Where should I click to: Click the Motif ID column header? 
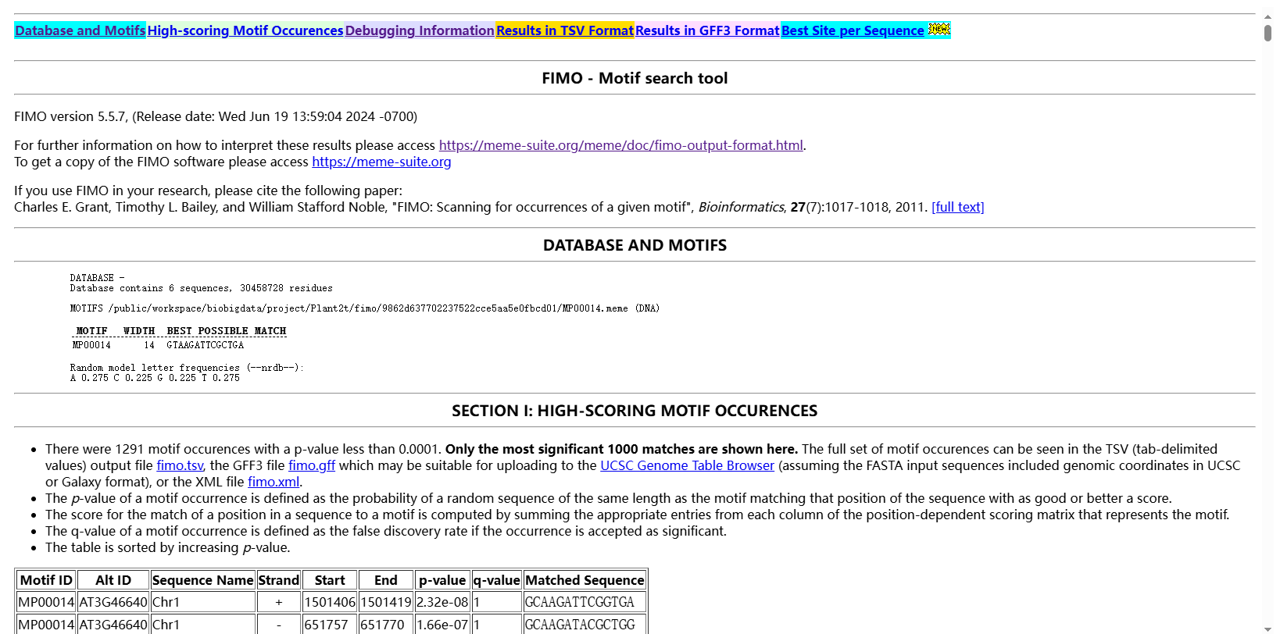(x=46, y=580)
